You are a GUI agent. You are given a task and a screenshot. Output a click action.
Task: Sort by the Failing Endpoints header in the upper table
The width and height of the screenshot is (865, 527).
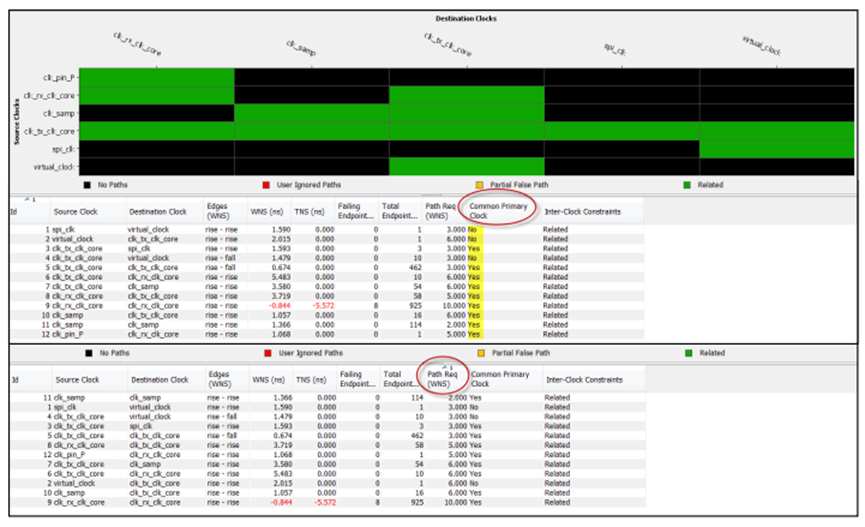356,211
